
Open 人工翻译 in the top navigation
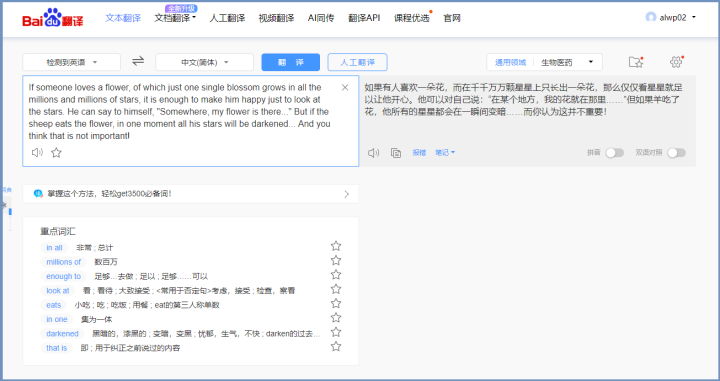click(x=227, y=18)
